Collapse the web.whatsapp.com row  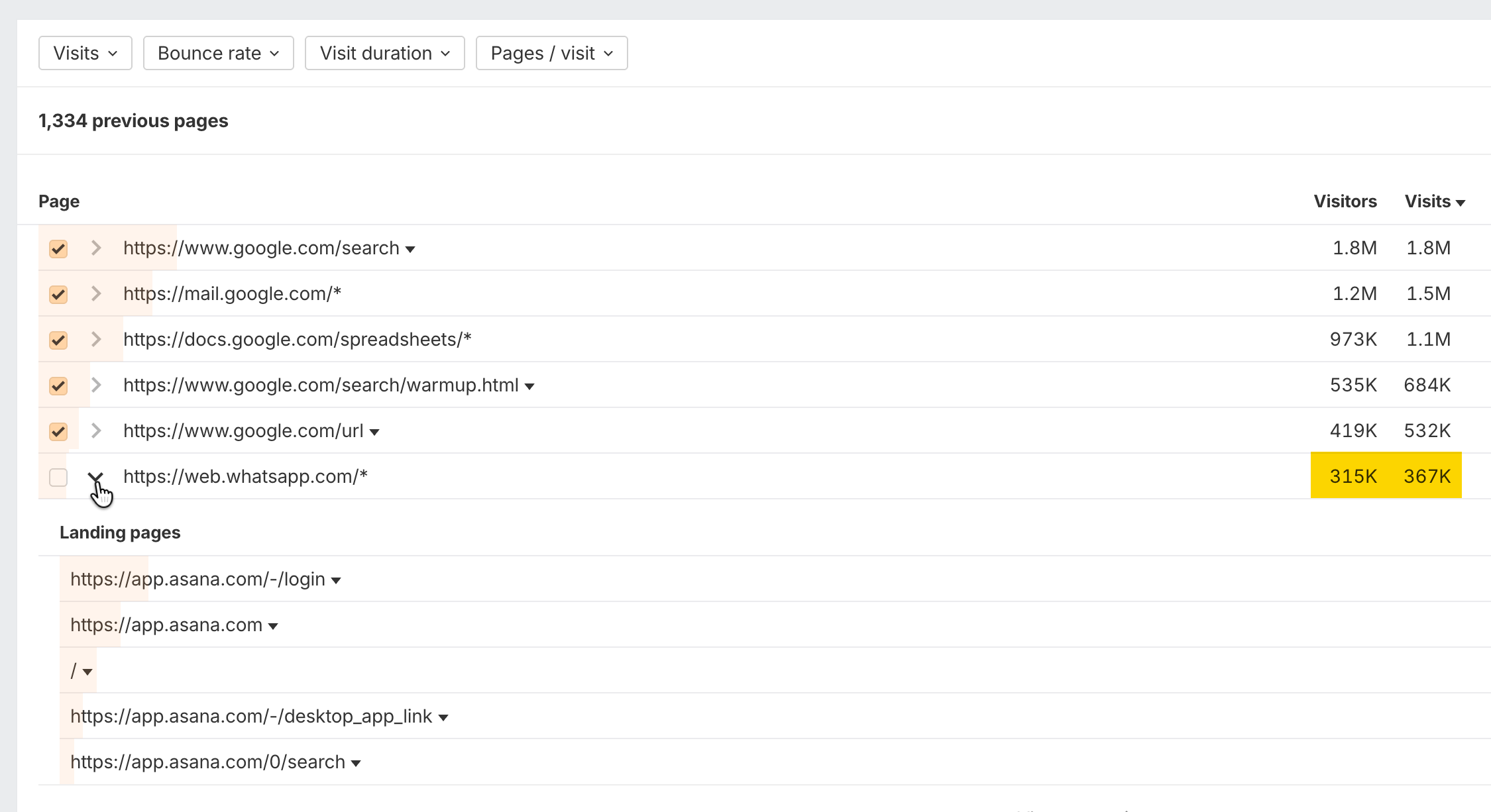96,477
